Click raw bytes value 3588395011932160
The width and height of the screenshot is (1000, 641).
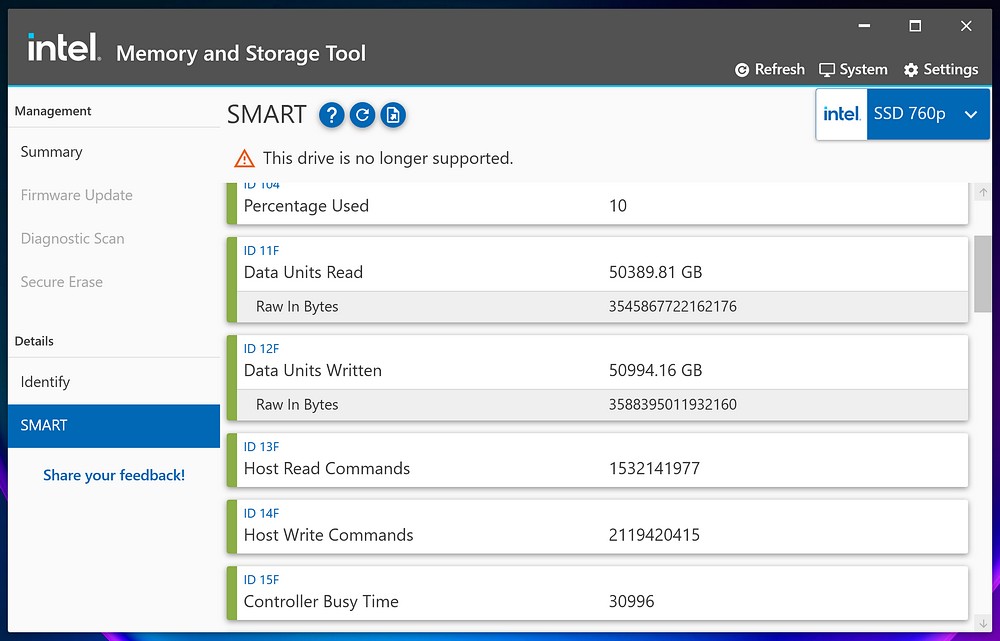673,405
